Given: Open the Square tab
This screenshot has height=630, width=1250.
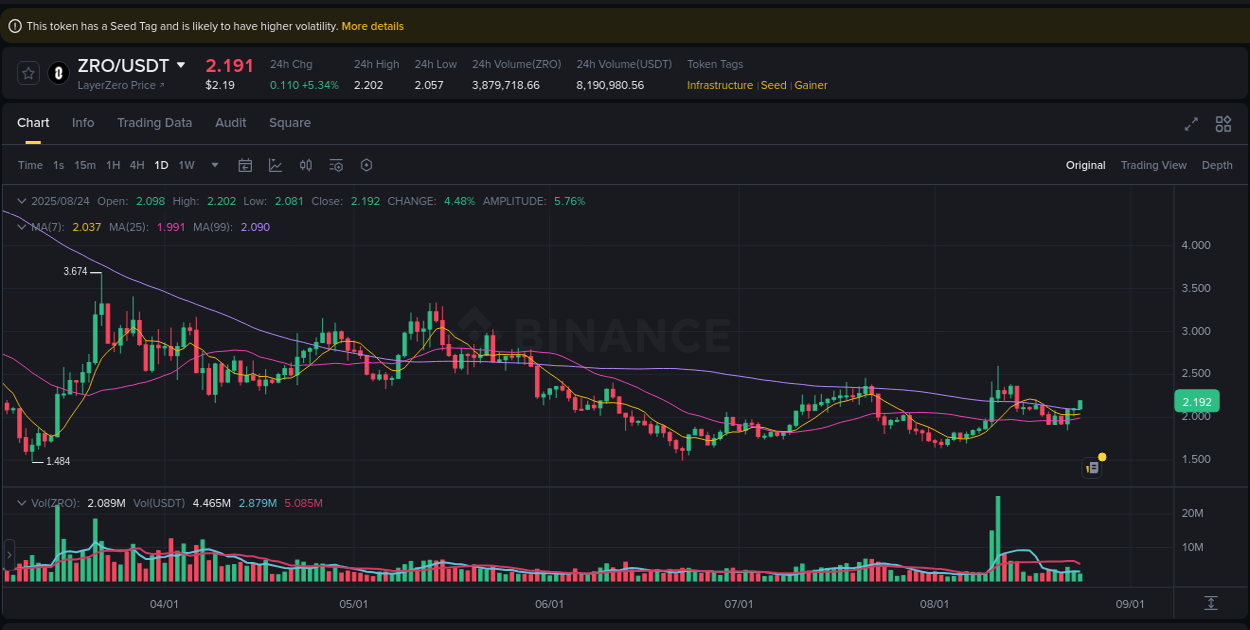Looking at the screenshot, I should pos(290,122).
